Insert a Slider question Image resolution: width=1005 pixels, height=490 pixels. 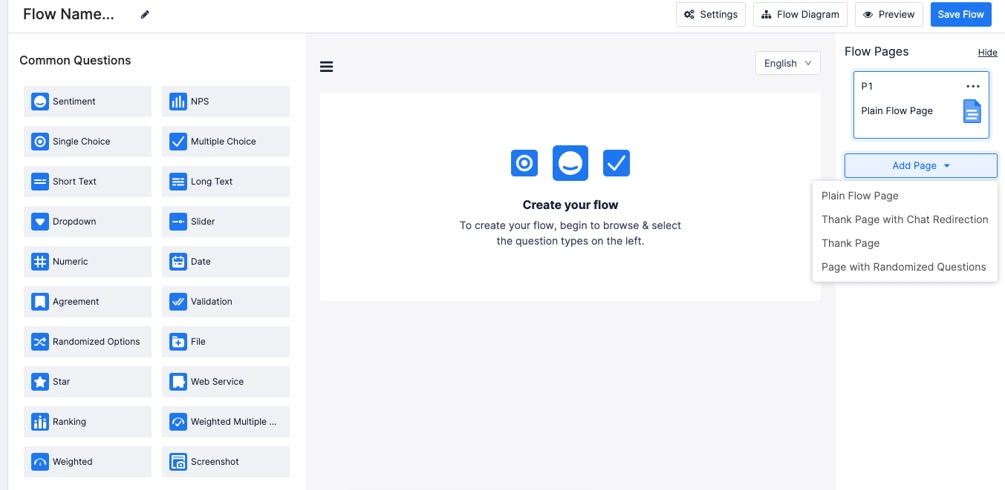tap(226, 222)
